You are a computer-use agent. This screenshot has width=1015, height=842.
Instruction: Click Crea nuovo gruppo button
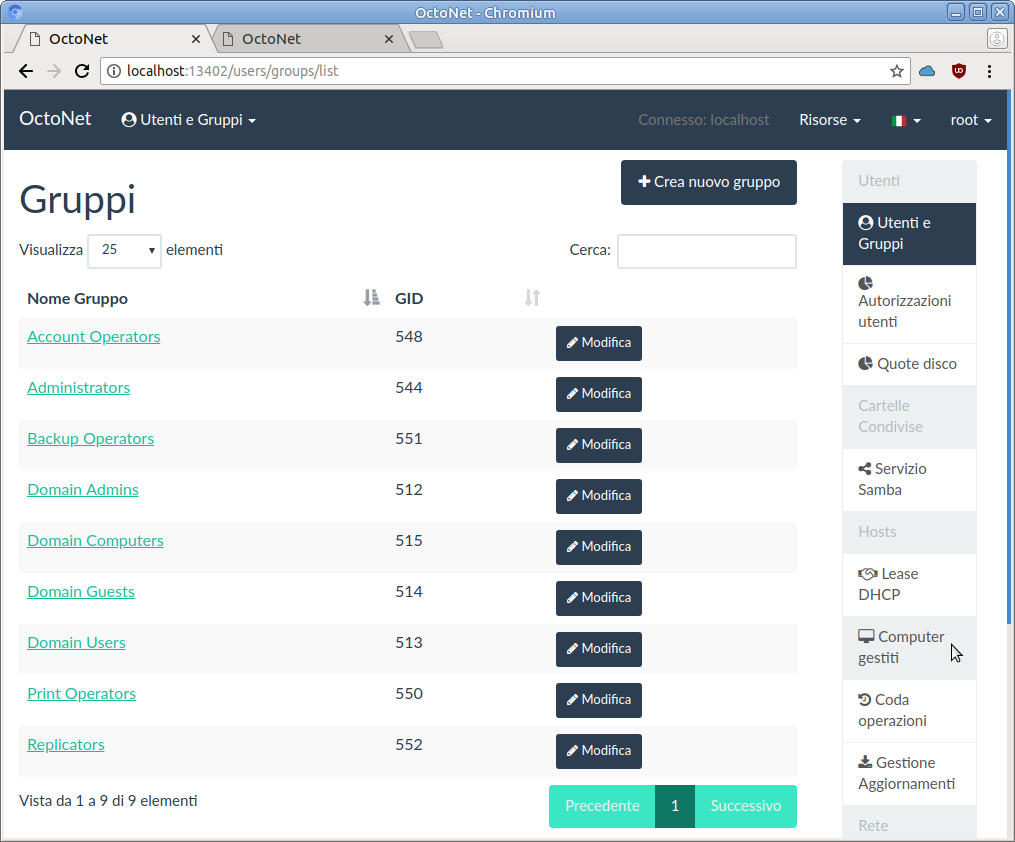pyautogui.click(x=709, y=183)
